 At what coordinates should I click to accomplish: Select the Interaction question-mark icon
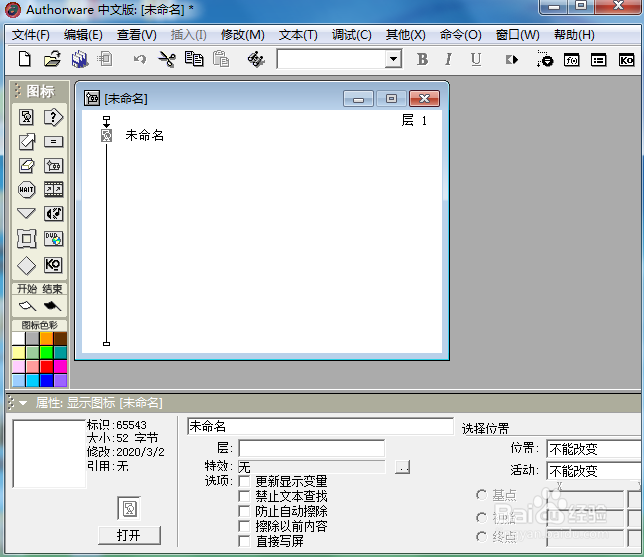tap(53, 117)
